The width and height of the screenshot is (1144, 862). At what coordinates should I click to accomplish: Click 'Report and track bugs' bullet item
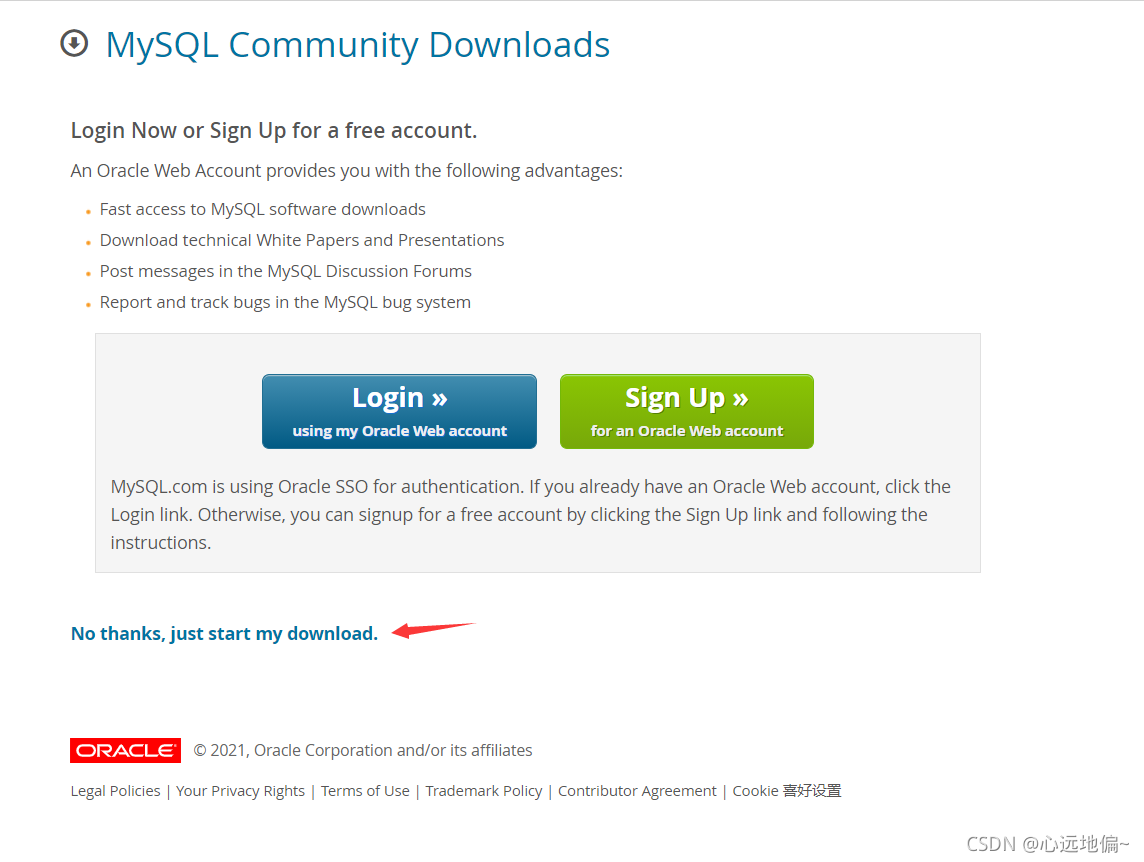[x=285, y=303]
